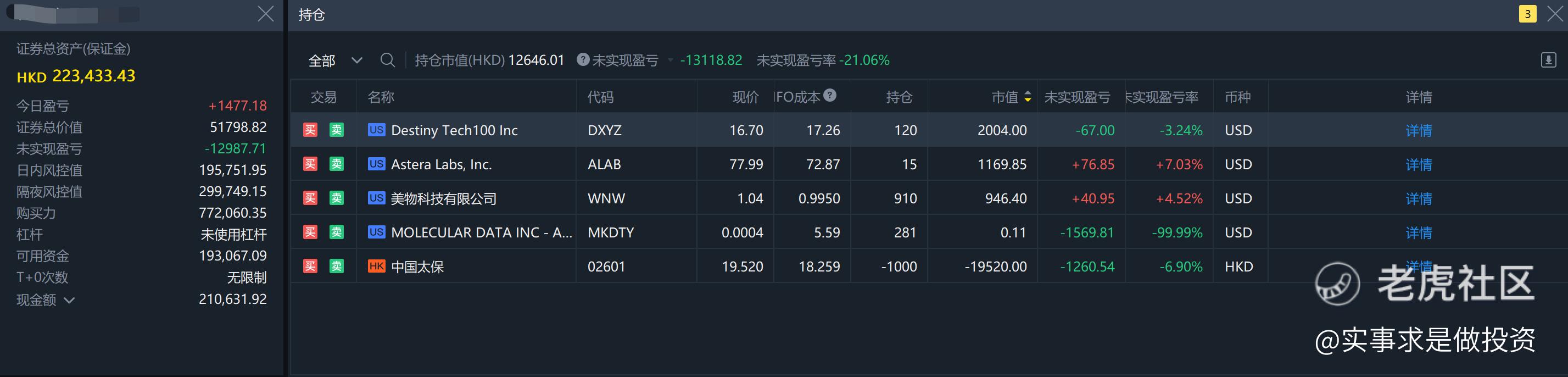Image resolution: width=1568 pixels, height=377 pixels.
Task: Click the yellow notification badge 3
Action: tap(1528, 14)
